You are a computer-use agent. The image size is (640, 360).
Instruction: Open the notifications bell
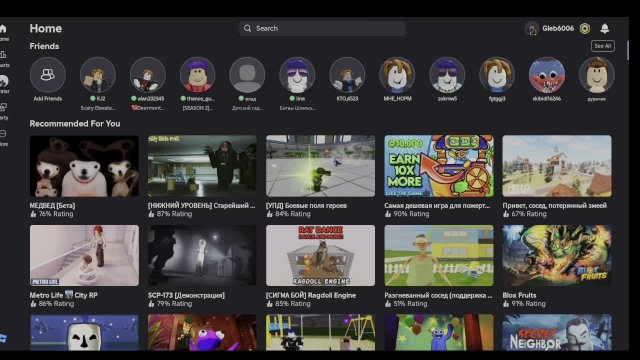pos(604,28)
